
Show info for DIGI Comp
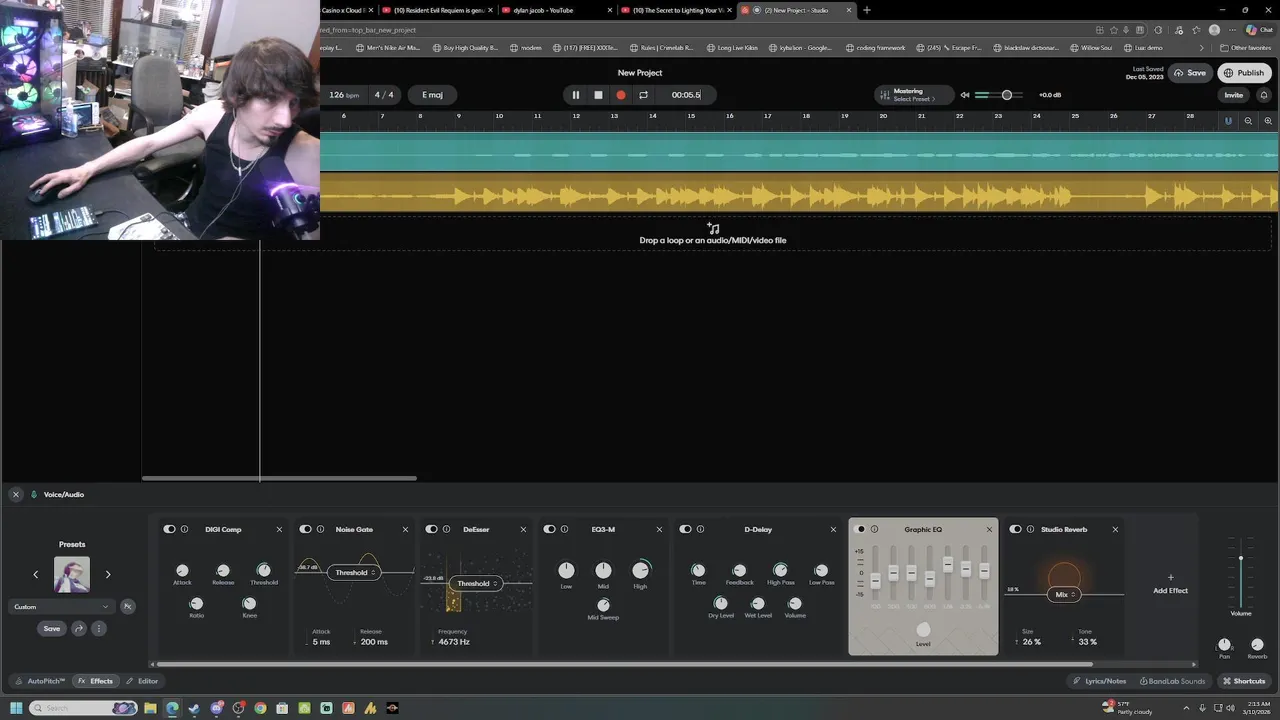pos(184,529)
